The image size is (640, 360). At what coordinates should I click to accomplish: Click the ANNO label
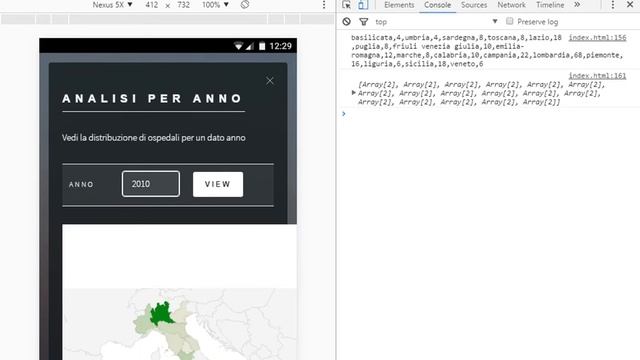[81, 184]
